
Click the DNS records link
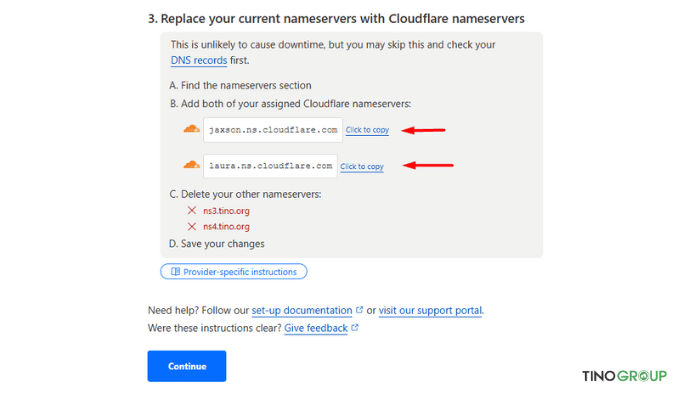pos(199,60)
